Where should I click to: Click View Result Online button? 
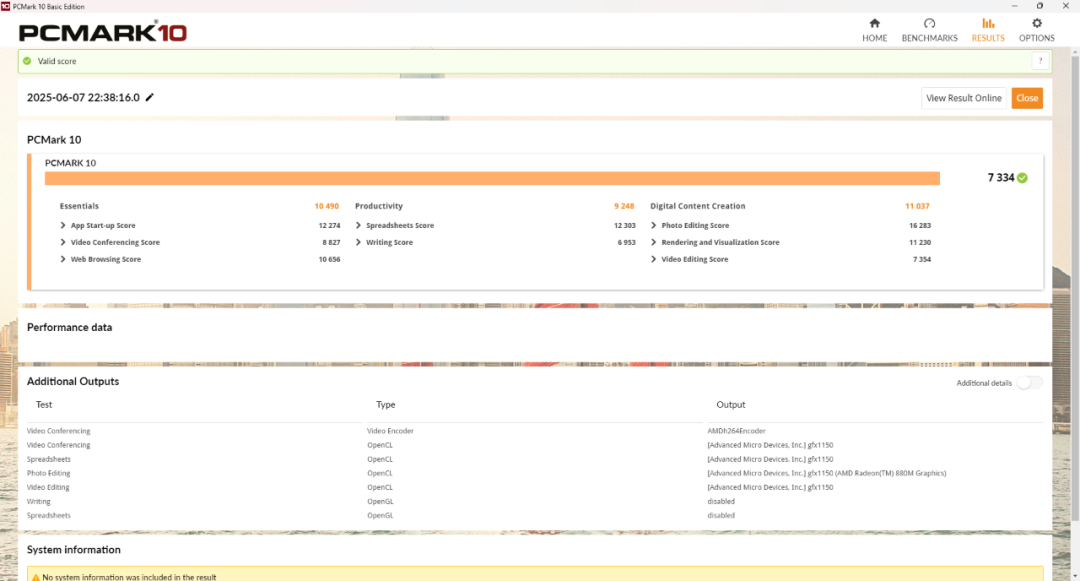(x=964, y=98)
